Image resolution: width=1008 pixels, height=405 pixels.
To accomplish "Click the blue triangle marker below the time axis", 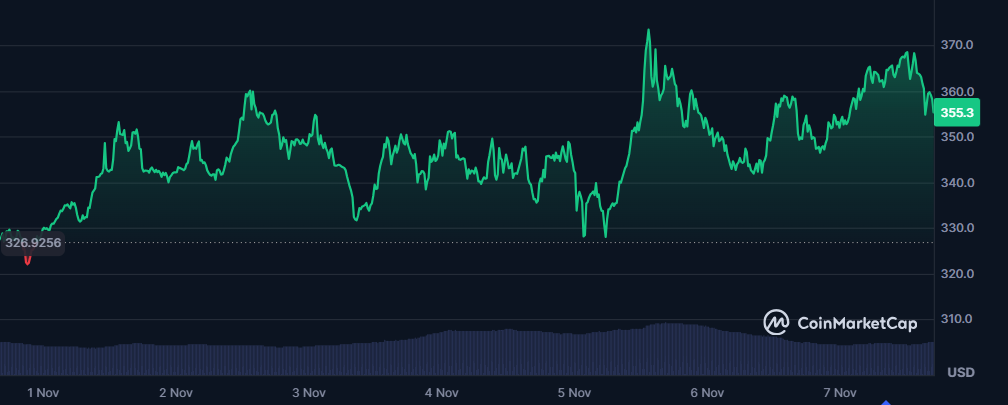I will (886, 402).
